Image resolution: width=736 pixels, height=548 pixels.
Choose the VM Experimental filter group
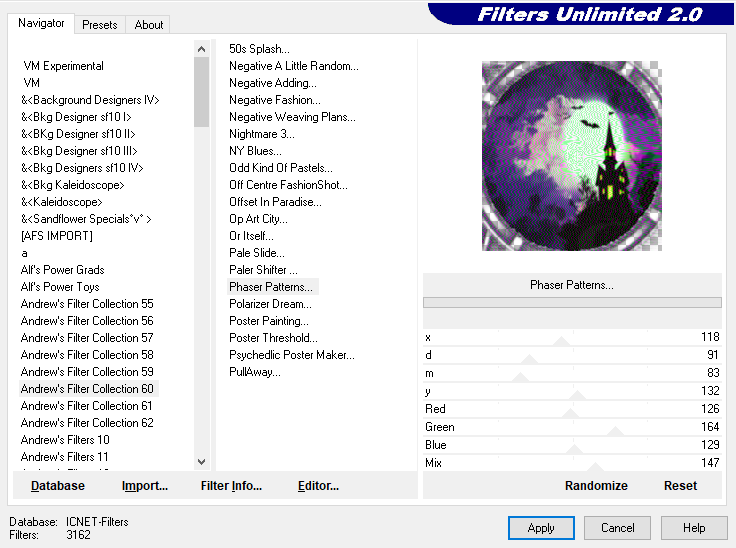tap(63, 66)
